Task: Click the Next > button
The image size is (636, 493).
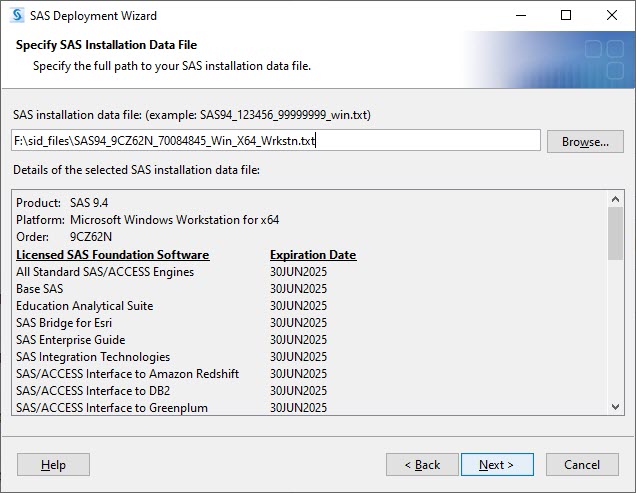Action: [x=497, y=465]
